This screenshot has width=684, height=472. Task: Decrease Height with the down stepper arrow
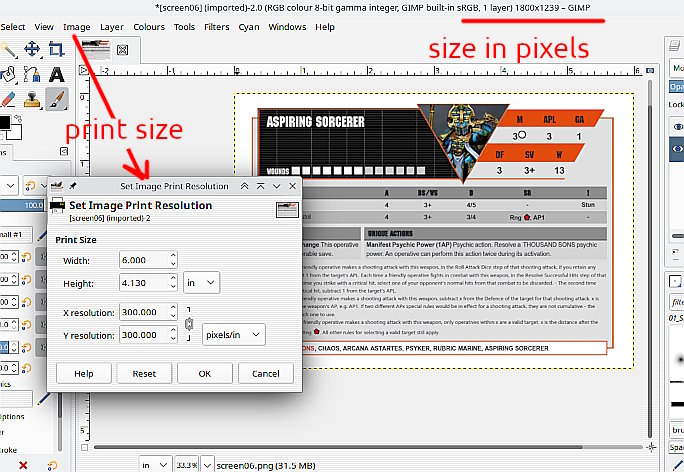pos(173,287)
